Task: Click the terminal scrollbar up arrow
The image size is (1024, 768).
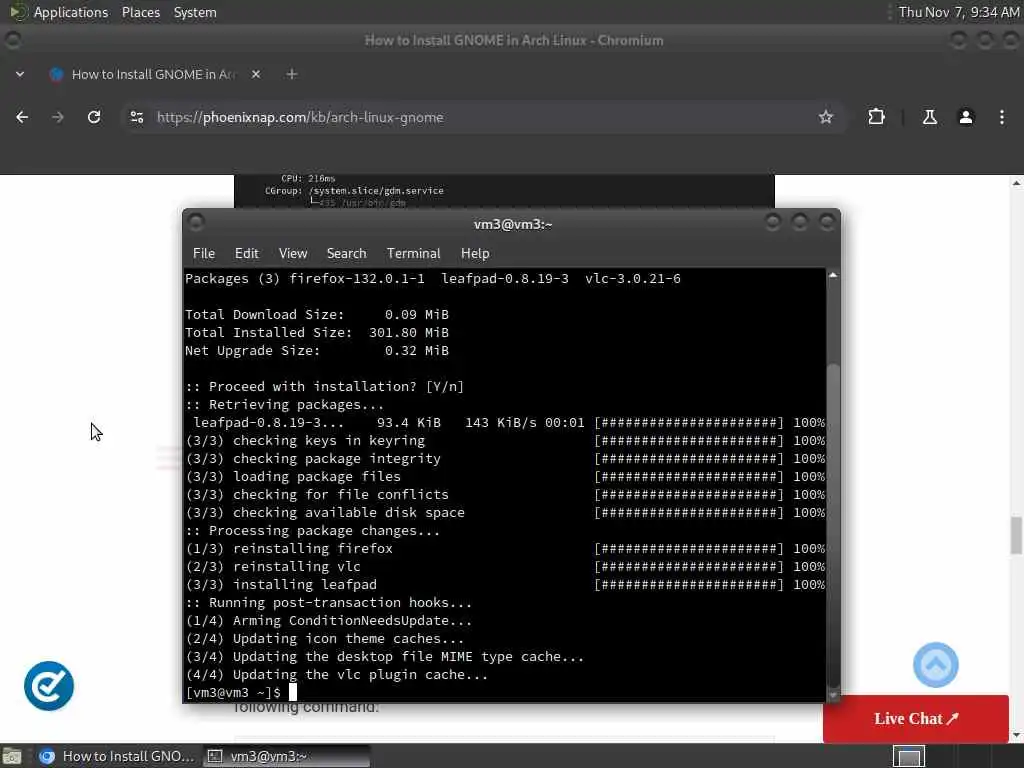Action: [833, 276]
